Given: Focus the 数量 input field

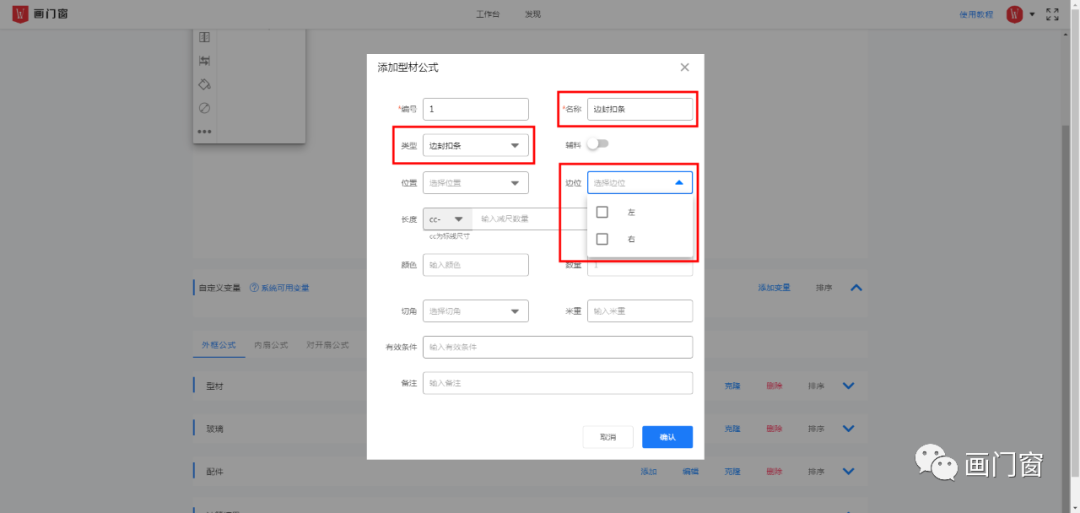Looking at the screenshot, I should pyautogui.click(x=640, y=266).
